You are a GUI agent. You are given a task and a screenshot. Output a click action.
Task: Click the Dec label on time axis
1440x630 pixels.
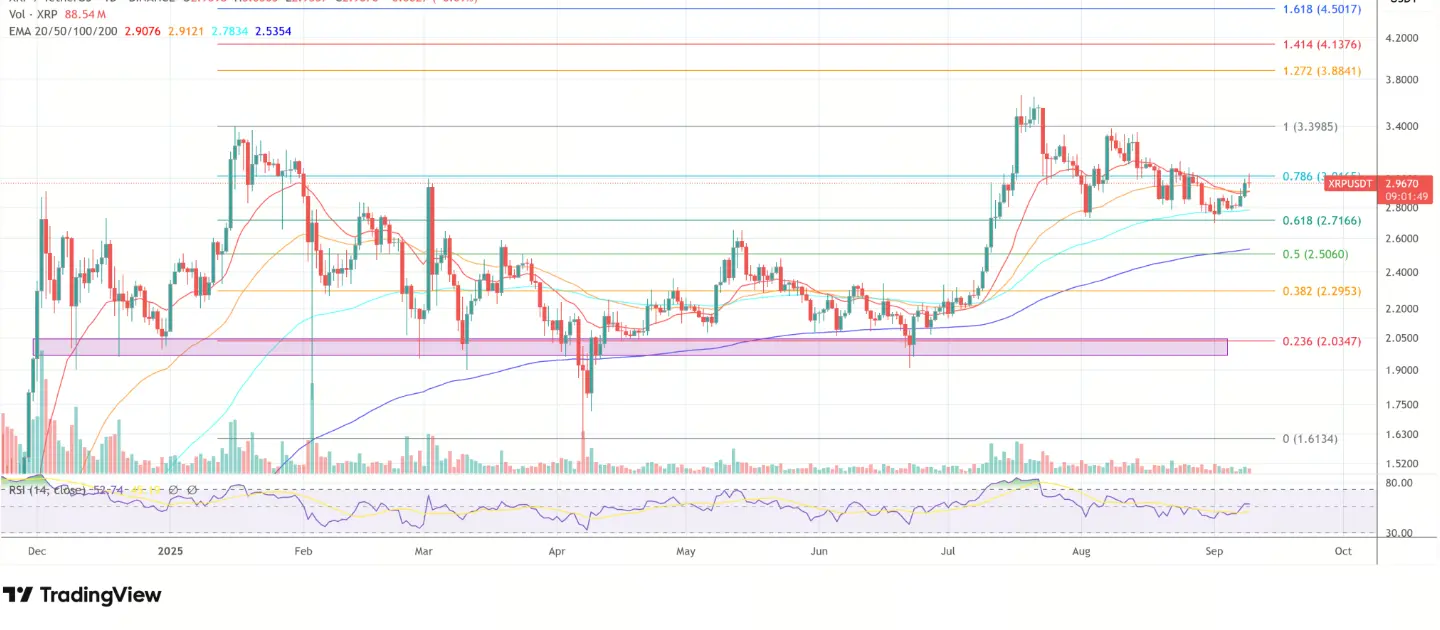36,551
